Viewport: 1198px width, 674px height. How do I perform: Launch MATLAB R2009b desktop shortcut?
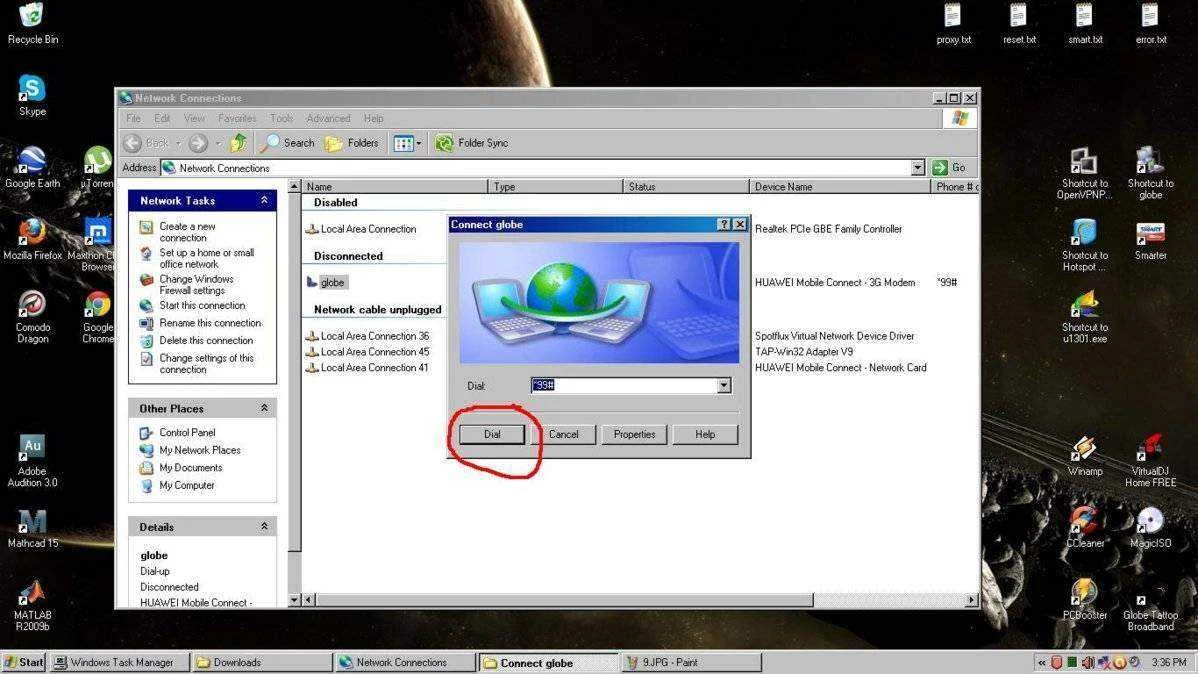tap(32, 605)
